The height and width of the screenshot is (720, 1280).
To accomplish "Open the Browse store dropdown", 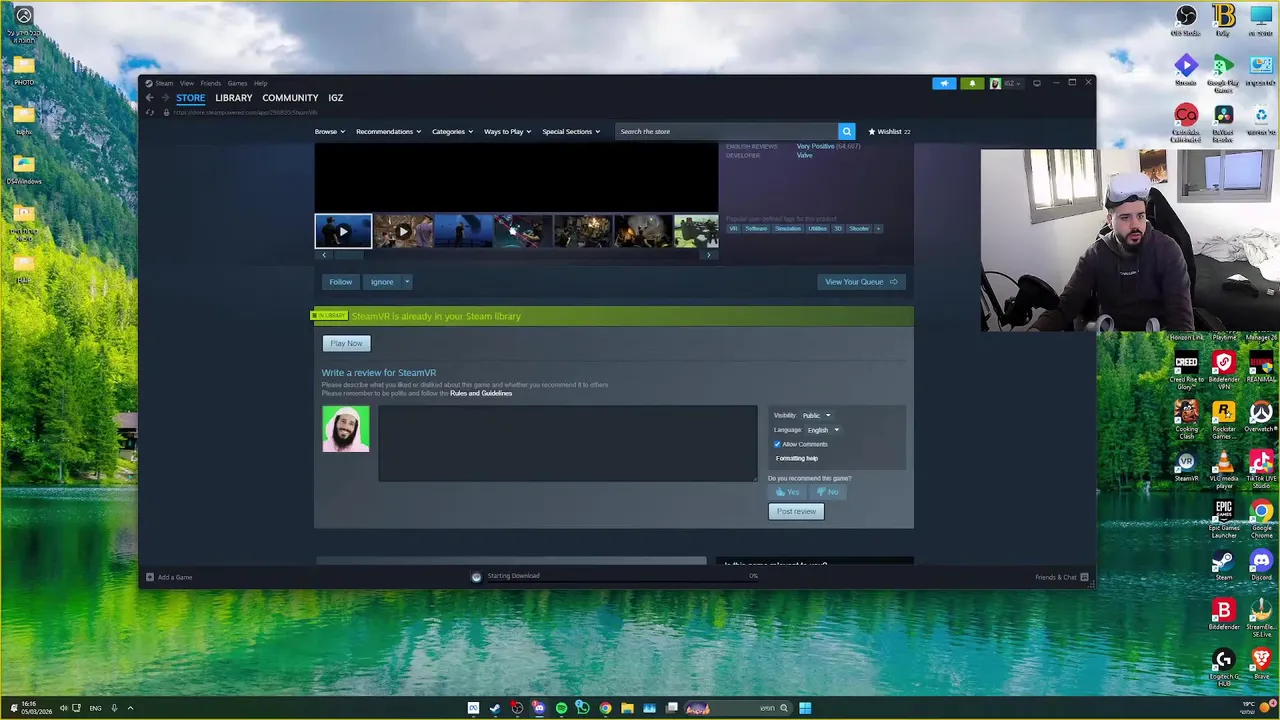I will pyautogui.click(x=330, y=131).
